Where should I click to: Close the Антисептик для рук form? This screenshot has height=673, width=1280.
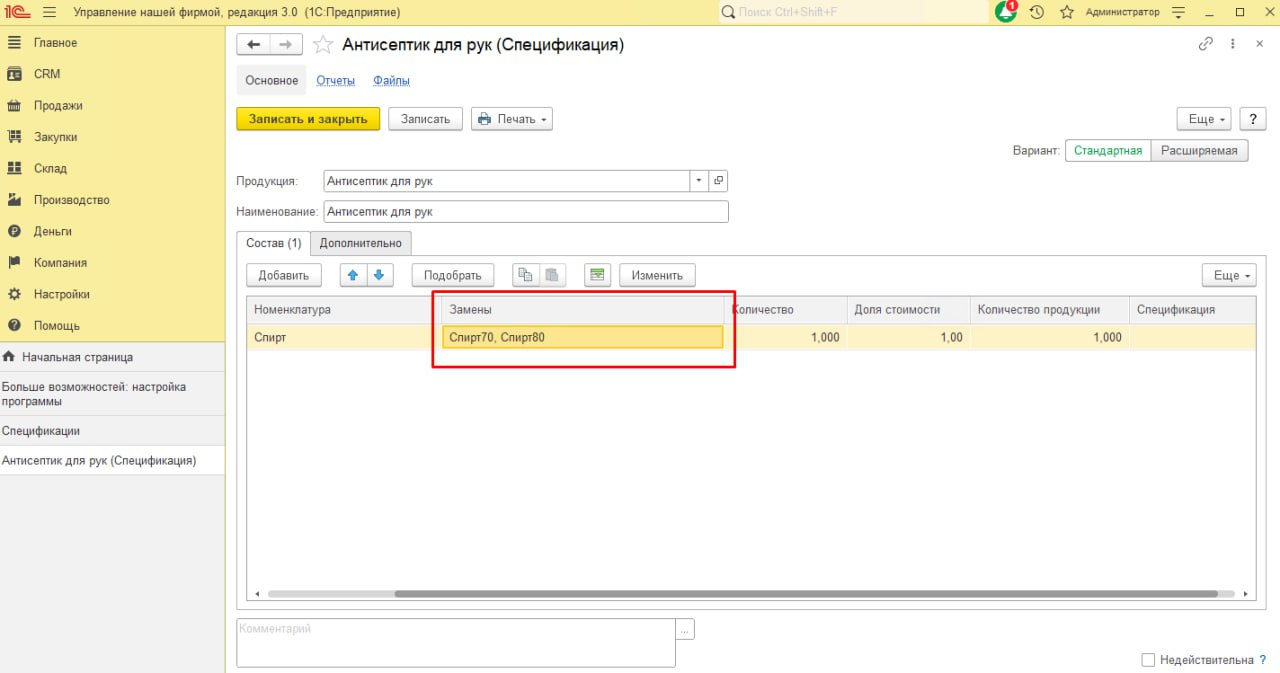click(x=1259, y=44)
